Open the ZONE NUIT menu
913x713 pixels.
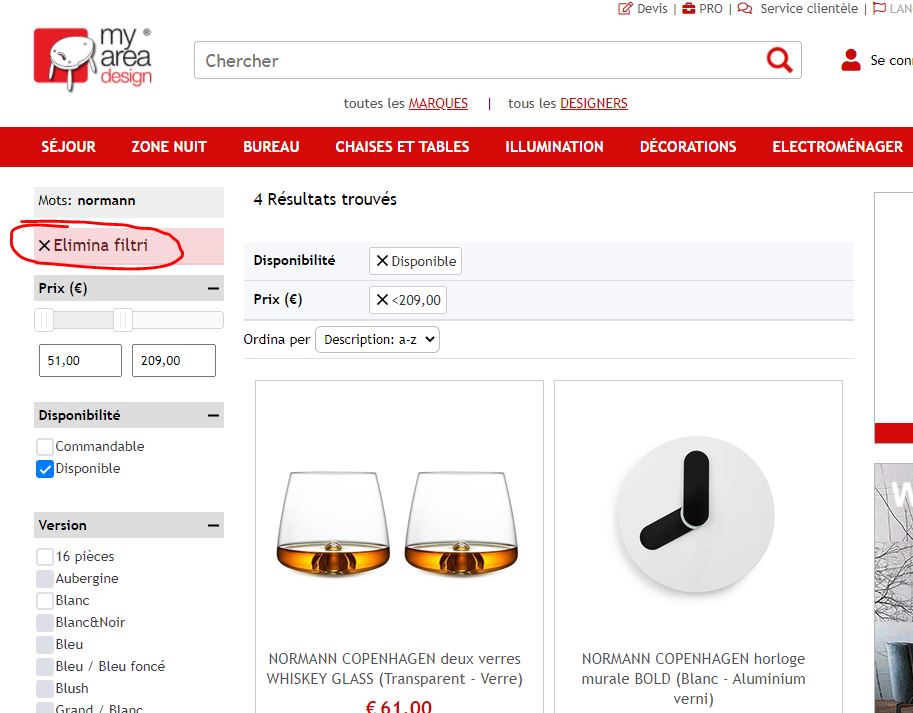(169, 147)
